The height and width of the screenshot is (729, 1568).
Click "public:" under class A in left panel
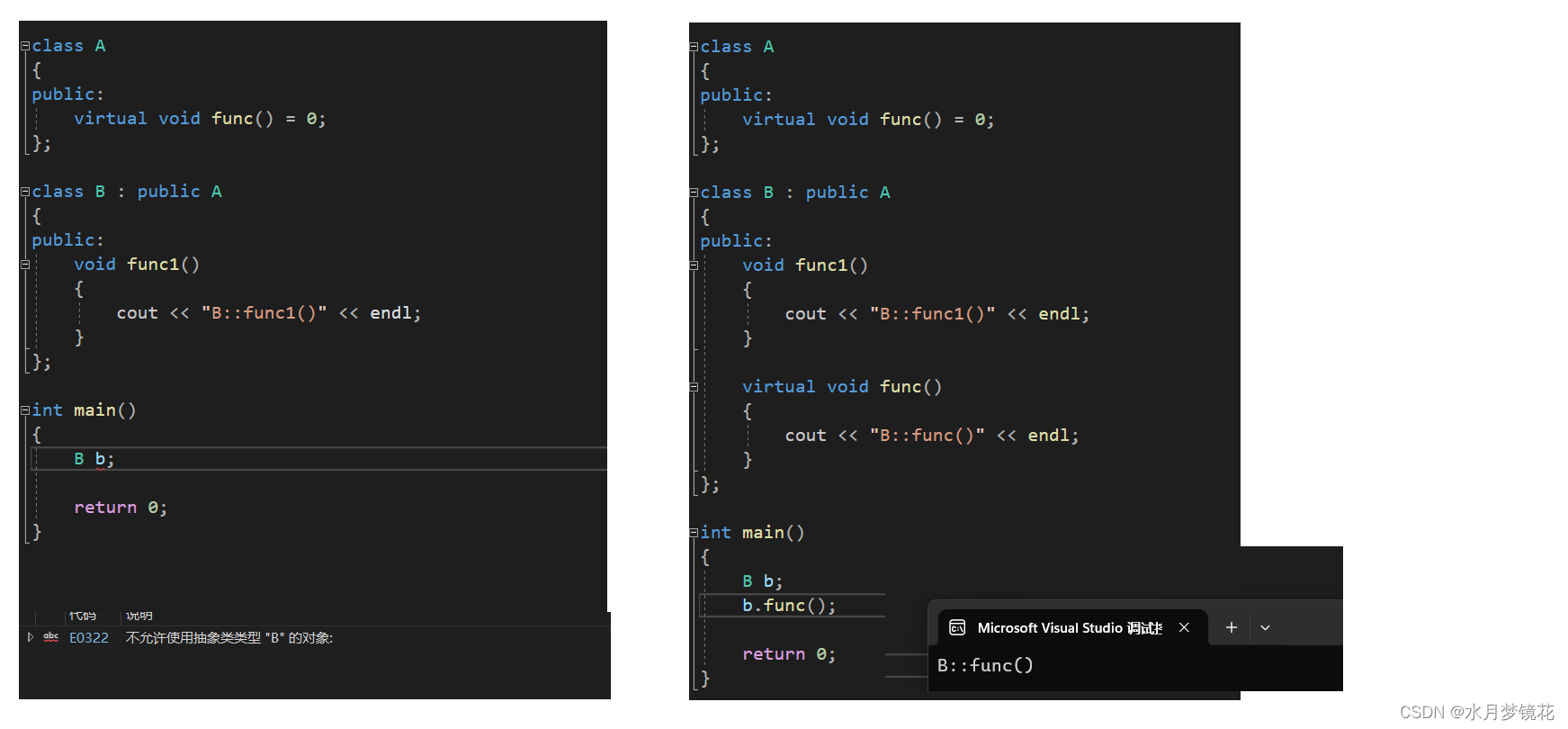(68, 94)
